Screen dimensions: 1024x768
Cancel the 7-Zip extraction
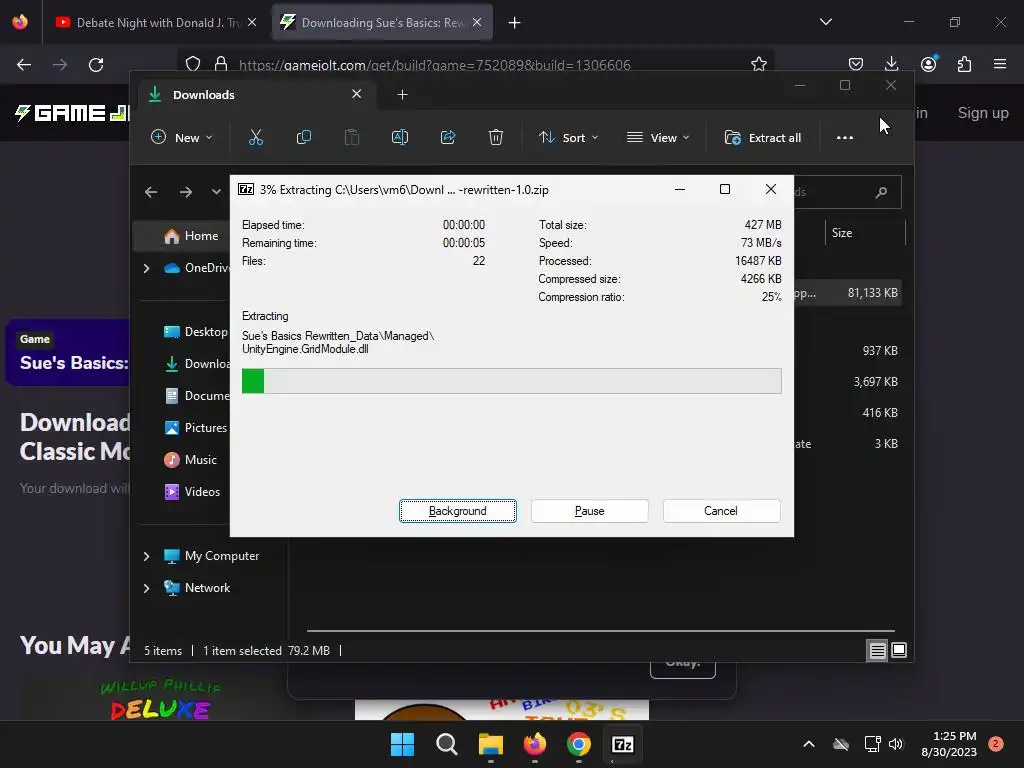click(721, 511)
